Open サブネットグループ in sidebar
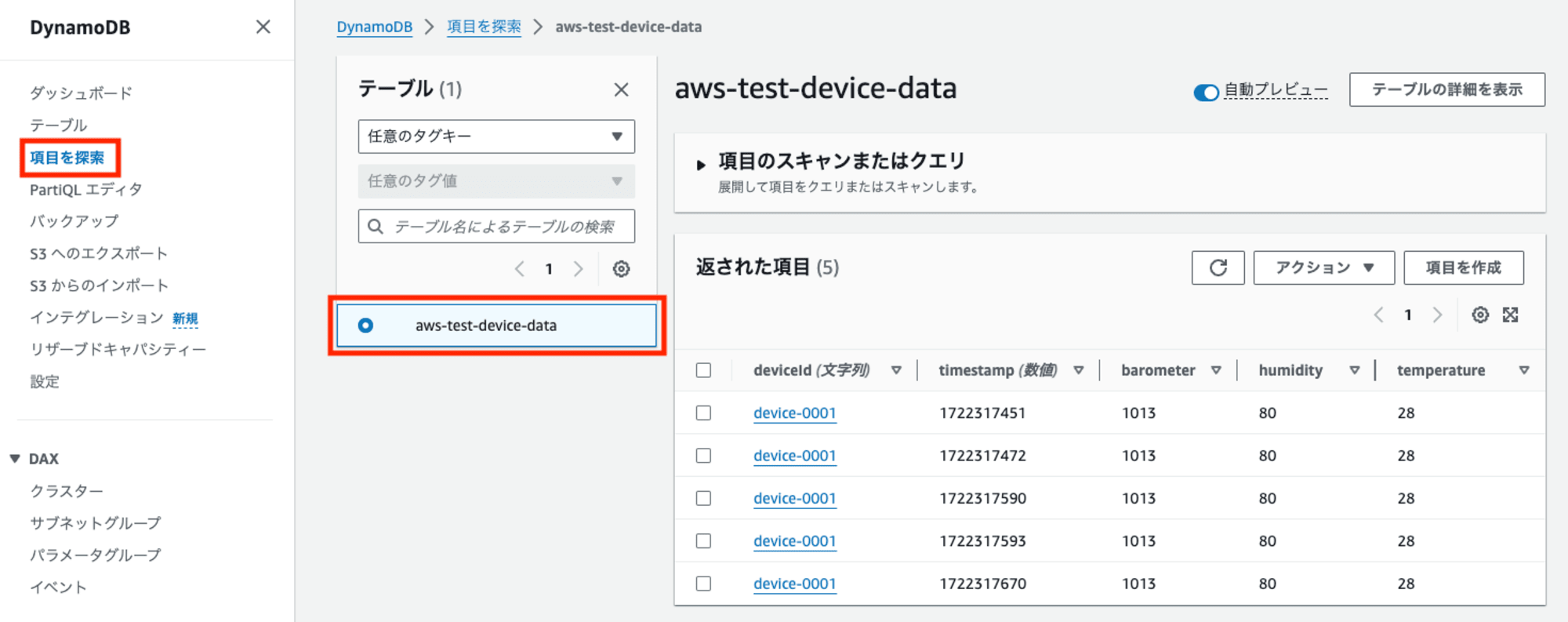Screen dimensions: 1568x622 (96, 523)
